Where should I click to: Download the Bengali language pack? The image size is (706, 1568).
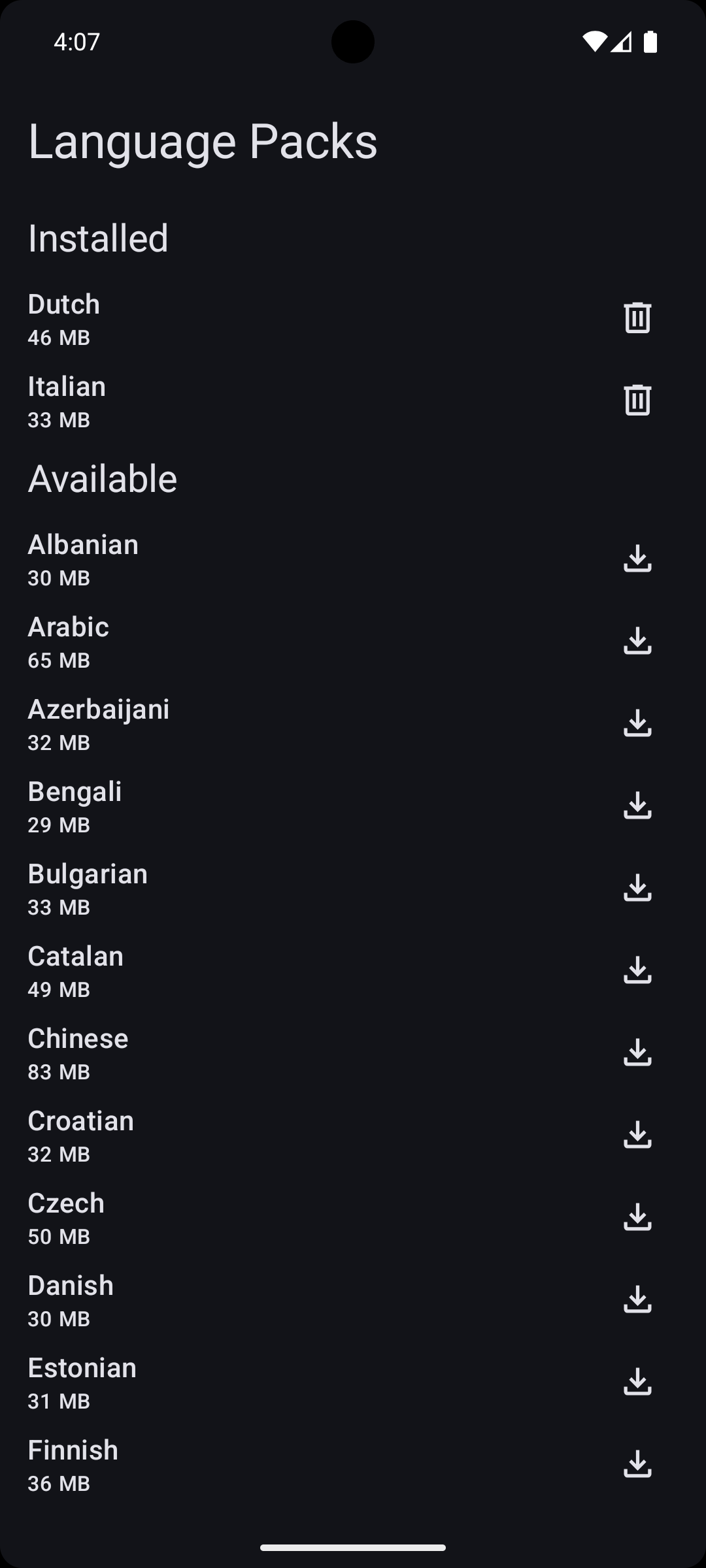pyautogui.click(x=637, y=806)
